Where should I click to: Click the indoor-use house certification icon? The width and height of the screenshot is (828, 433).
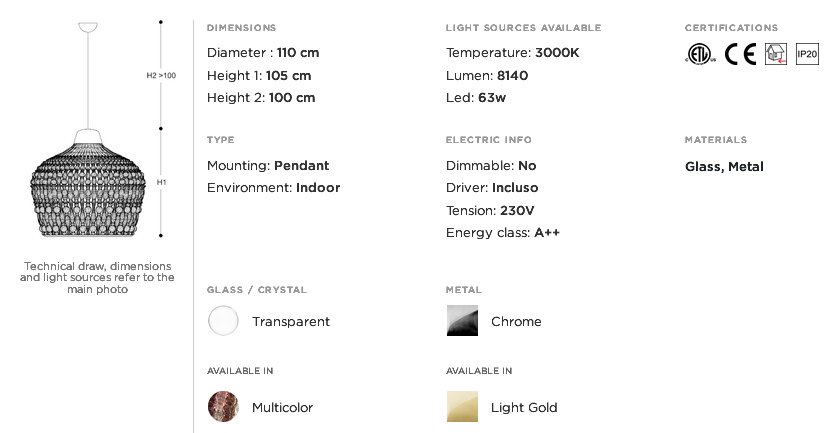776,54
